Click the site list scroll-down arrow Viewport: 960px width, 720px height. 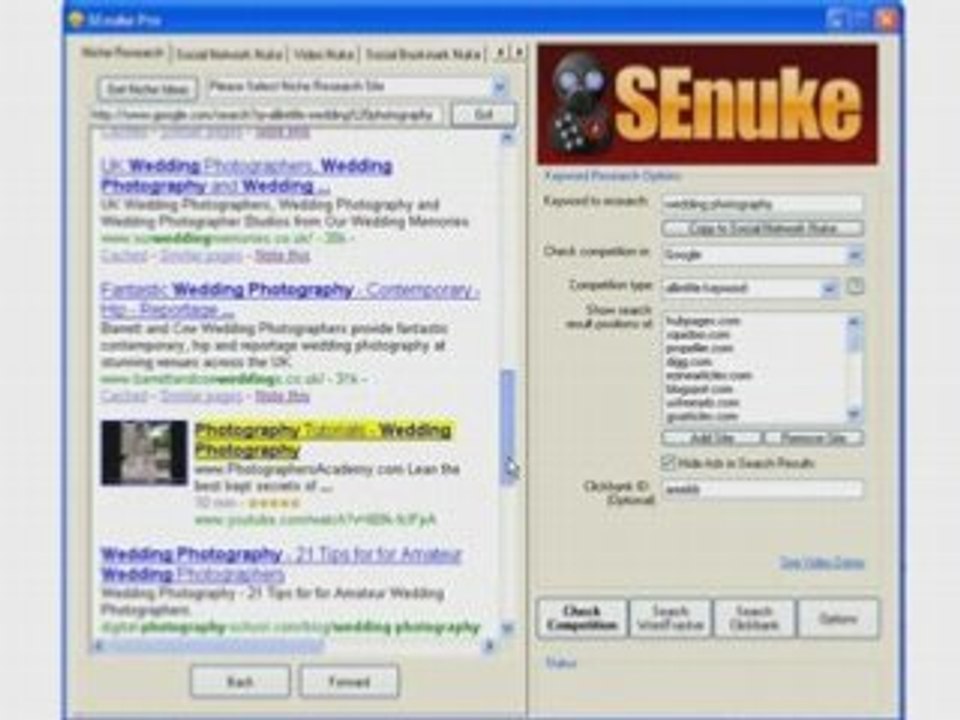[x=855, y=414]
